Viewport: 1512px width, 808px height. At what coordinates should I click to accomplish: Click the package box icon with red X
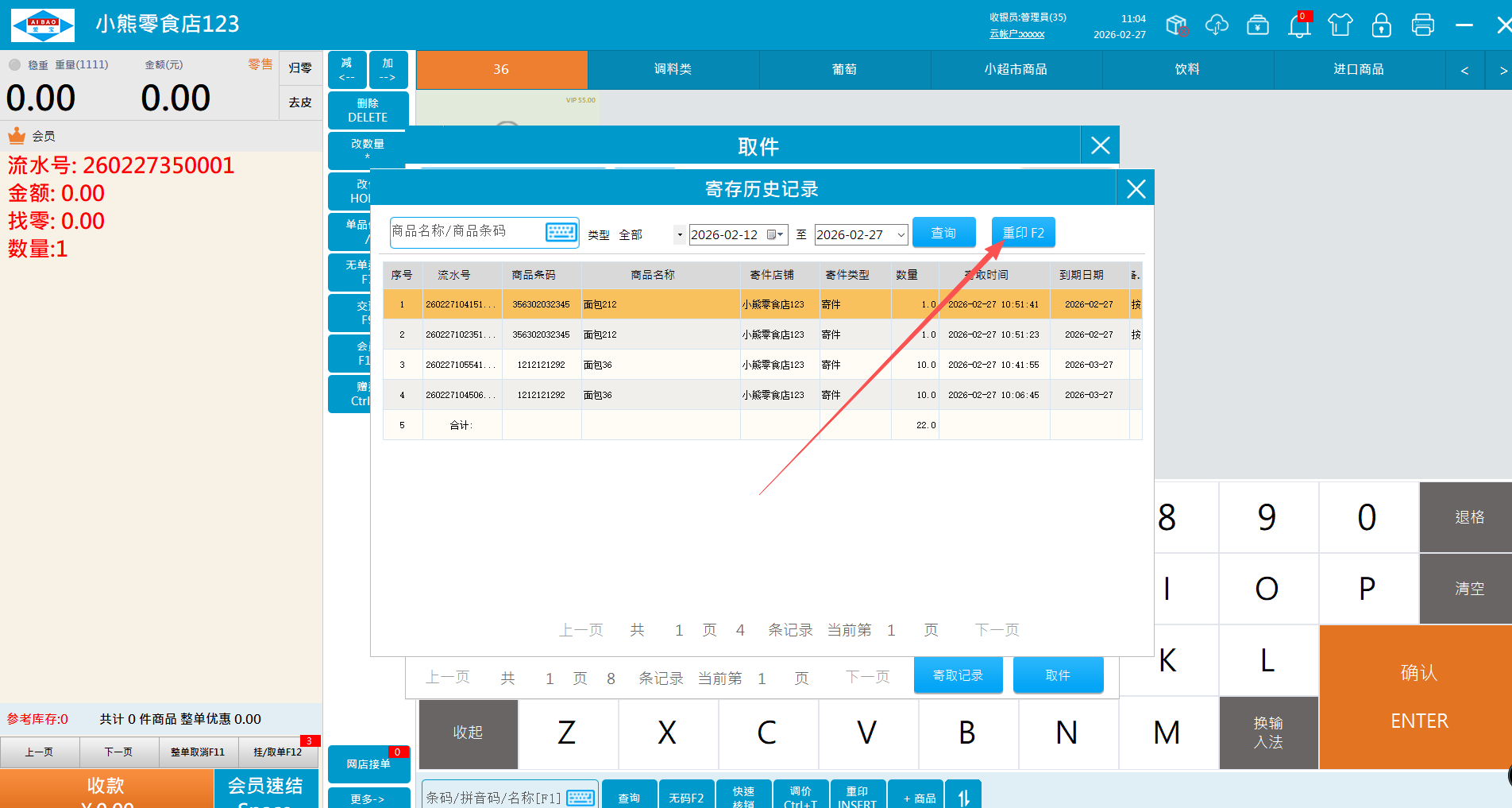(1177, 25)
